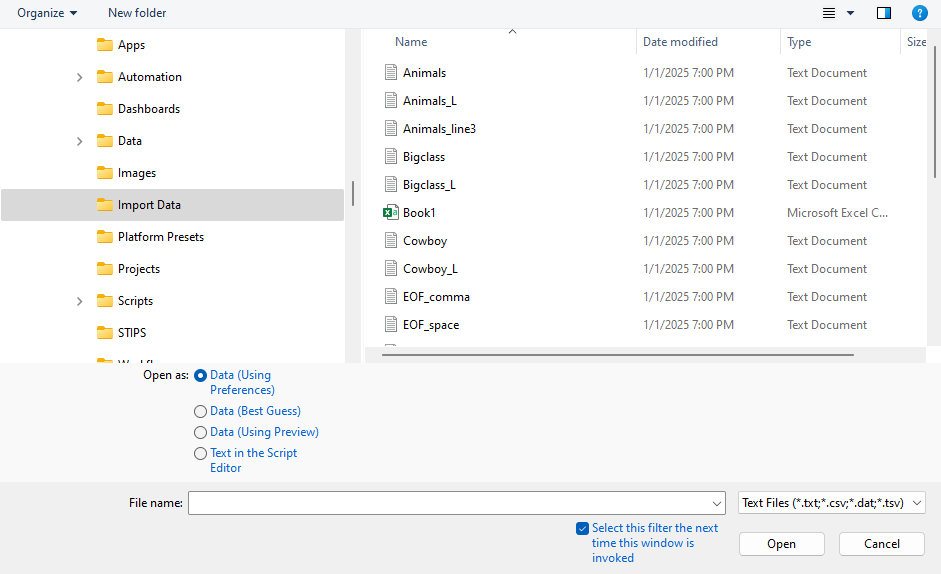This screenshot has width=941, height=574.
Task: Sort files by Date modified column
Action: 681,42
